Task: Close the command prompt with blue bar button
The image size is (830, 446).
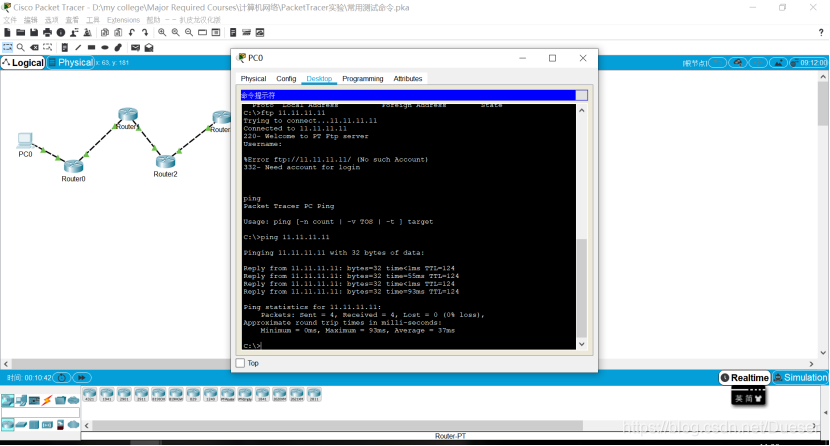Action: click(582, 95)
